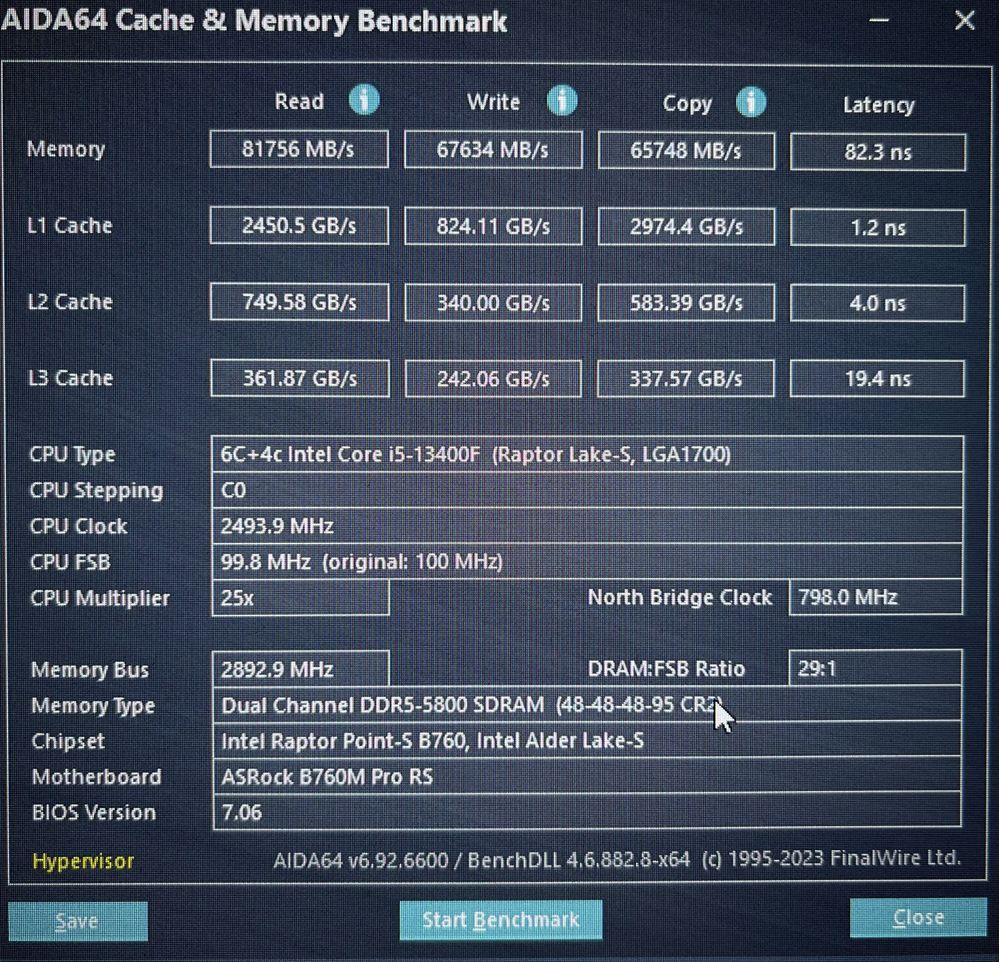
Task: Select the L2 Cache Latency value 4.0 ns
Action: [877, 303]
